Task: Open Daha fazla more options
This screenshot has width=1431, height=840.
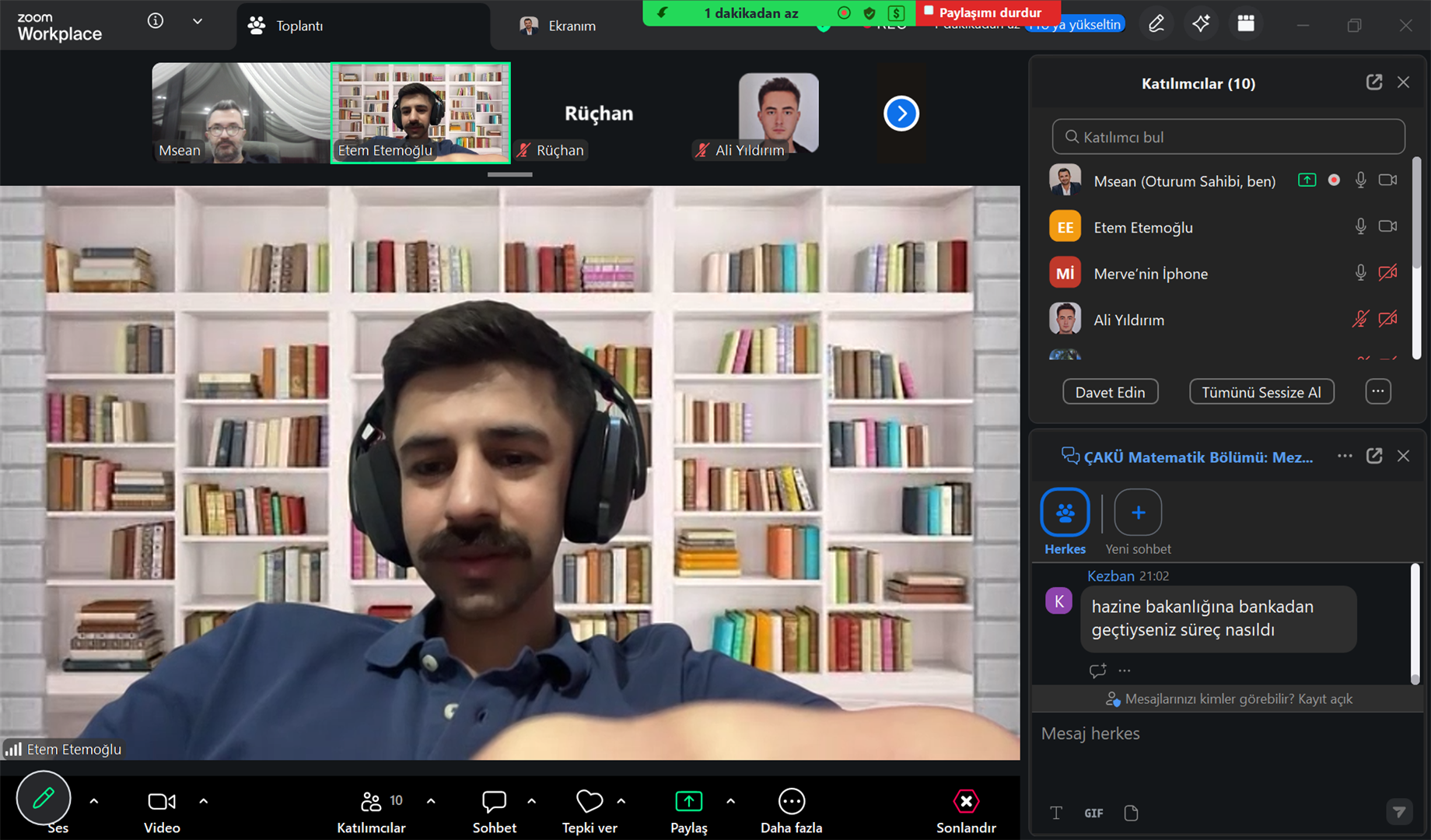Action: click(x=791, y=801)
